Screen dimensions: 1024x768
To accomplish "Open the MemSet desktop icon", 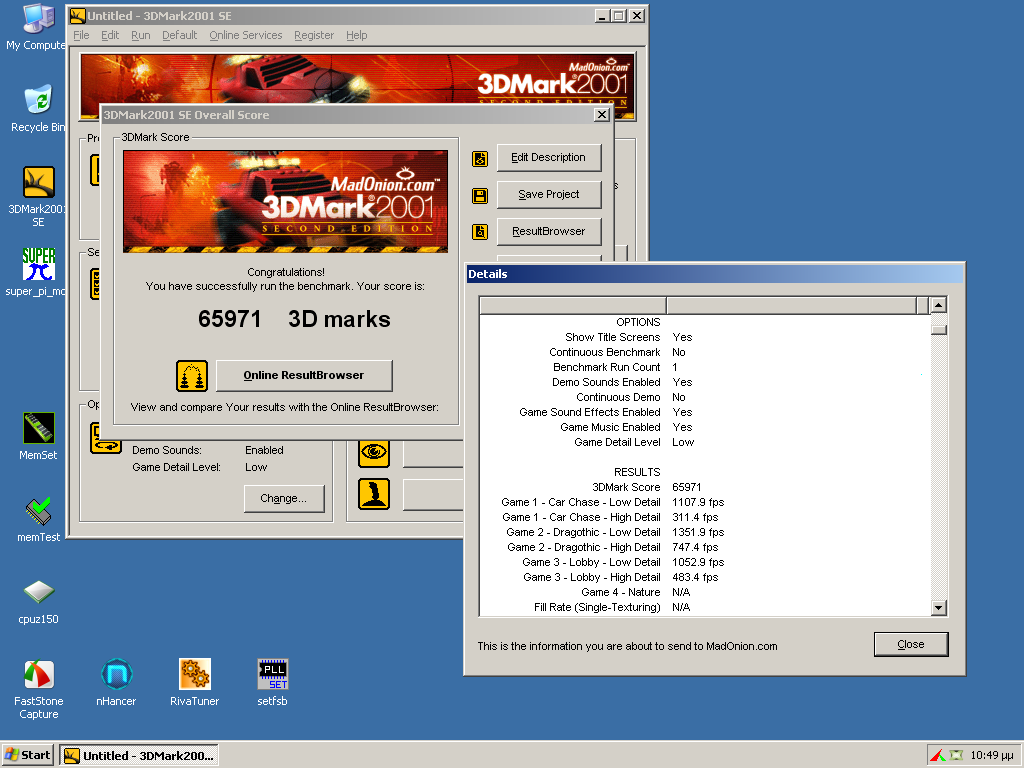I will (38, 429).
